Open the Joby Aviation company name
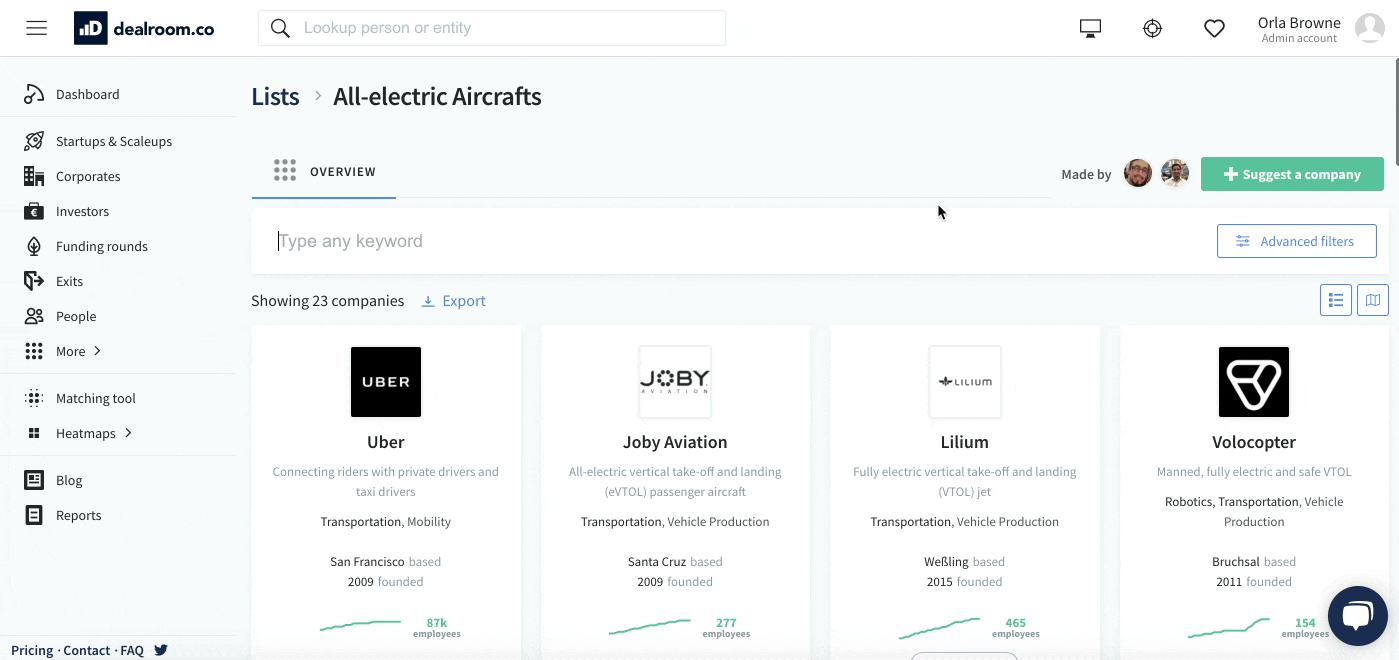1399x660 pixels. point(675,442)
